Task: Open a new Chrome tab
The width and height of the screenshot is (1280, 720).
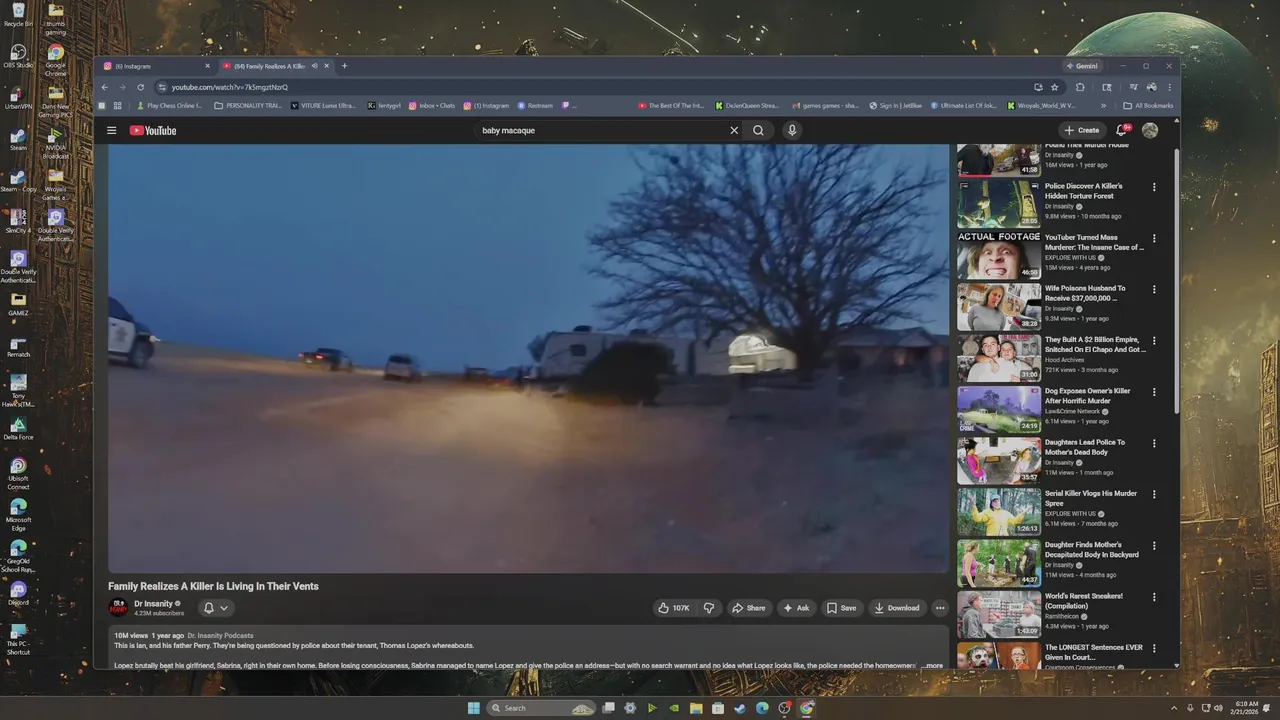Action: 344,66
